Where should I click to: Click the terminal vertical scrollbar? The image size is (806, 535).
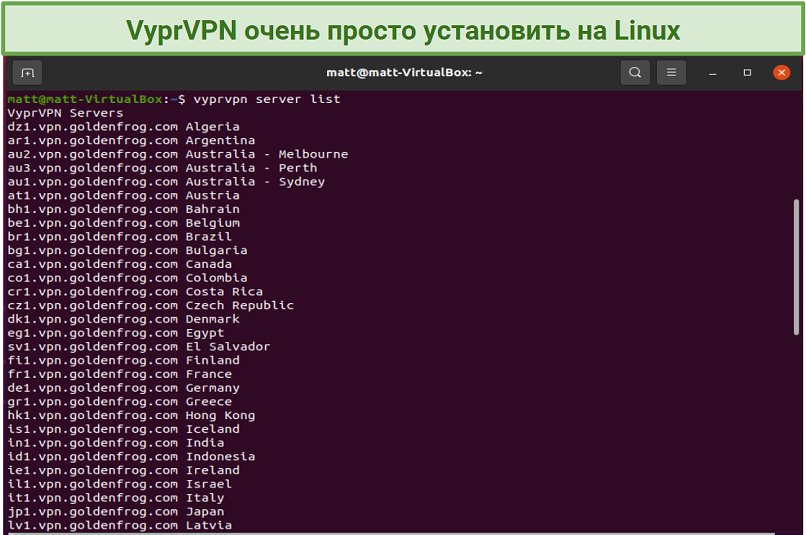click(796, 267)
